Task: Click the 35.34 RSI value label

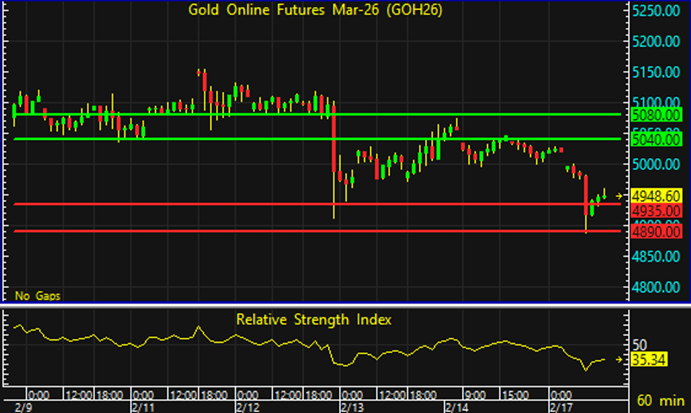Action: [651, 360]
